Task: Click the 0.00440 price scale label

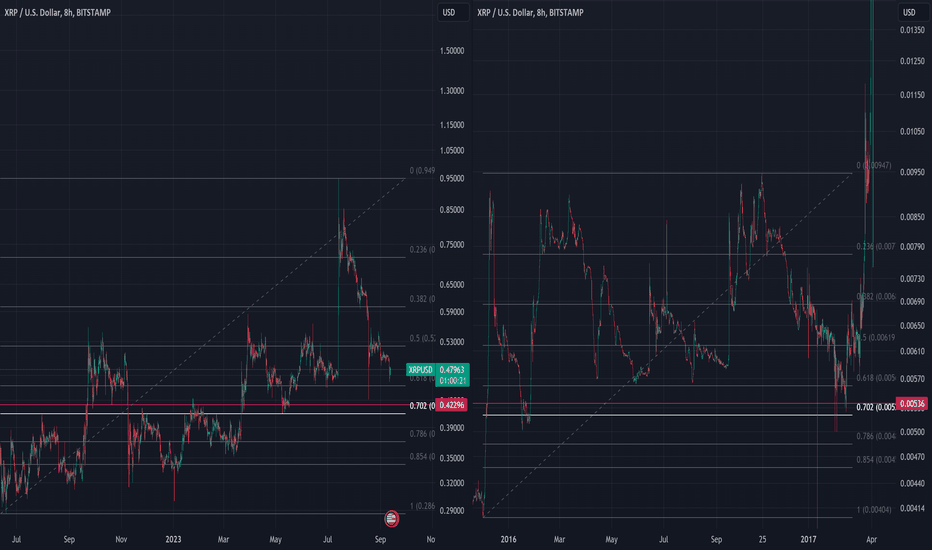Action: [x=912, y=483]
